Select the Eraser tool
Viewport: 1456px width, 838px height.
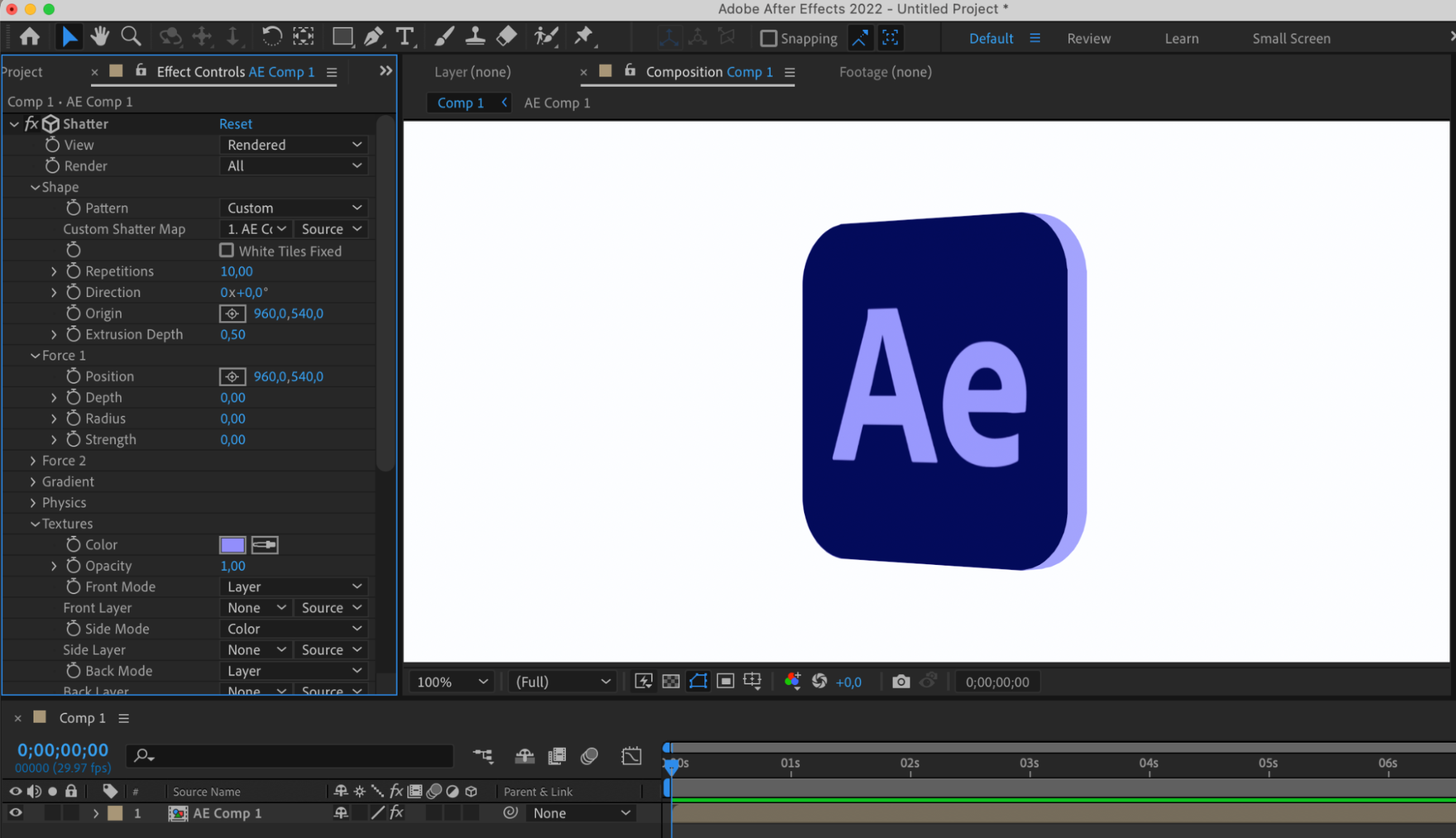(506, 36)
